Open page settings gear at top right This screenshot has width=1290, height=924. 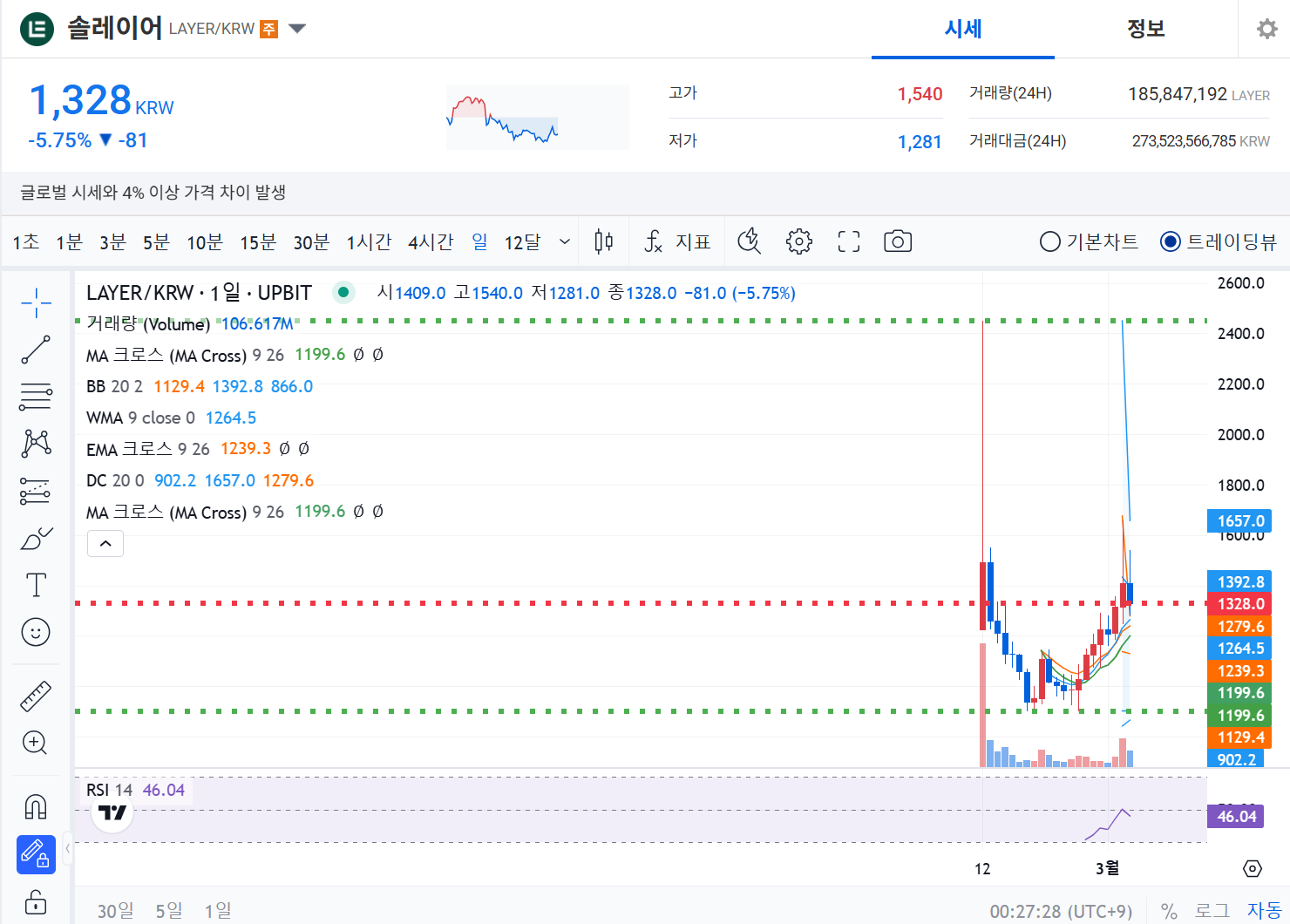1266,29
